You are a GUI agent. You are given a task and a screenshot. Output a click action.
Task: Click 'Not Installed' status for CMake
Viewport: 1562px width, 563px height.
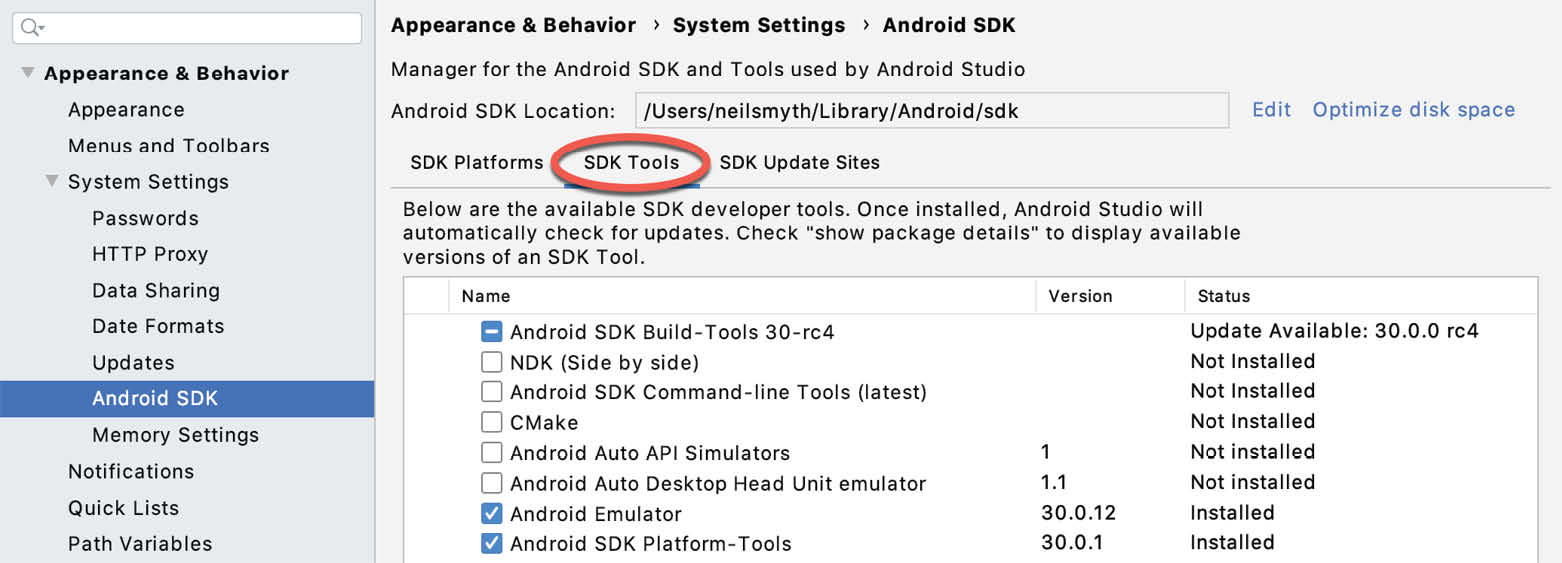click(x=1252, y=421)
